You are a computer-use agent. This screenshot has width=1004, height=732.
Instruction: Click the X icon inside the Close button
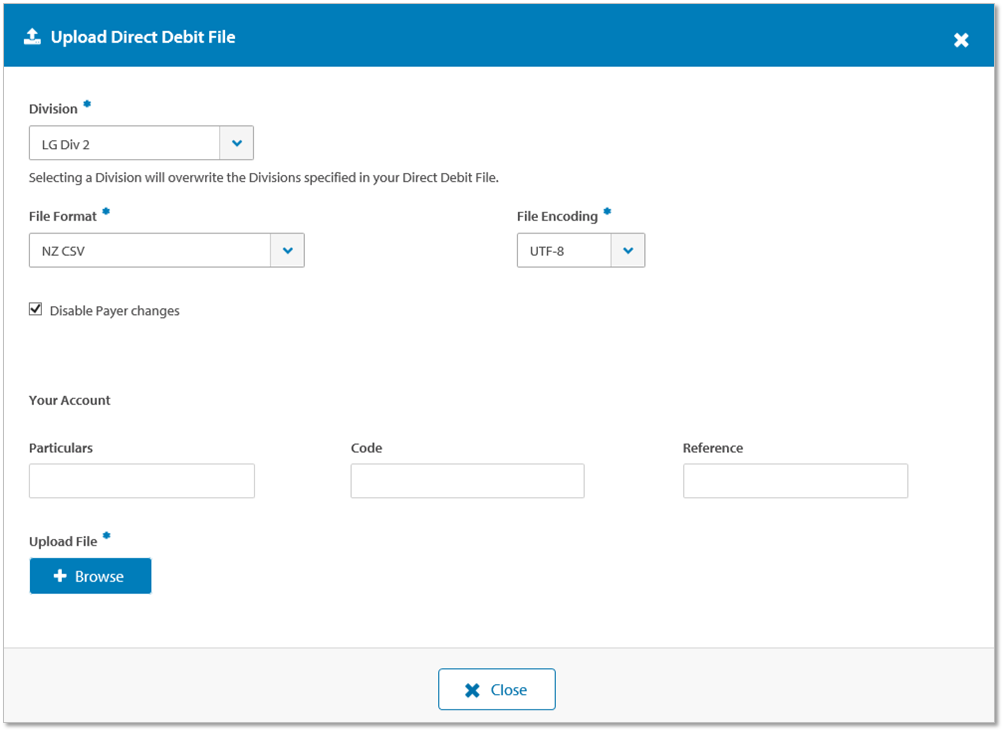click(472, 690)
